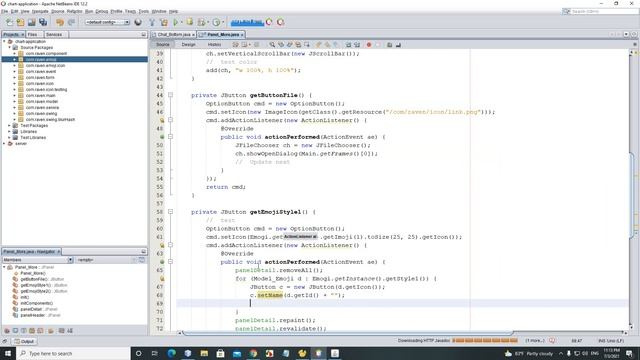Screen dimensions: 640x360
Task: Click the Fully Qualified Names icon in Navigator
Action: [x=51, y=331]
